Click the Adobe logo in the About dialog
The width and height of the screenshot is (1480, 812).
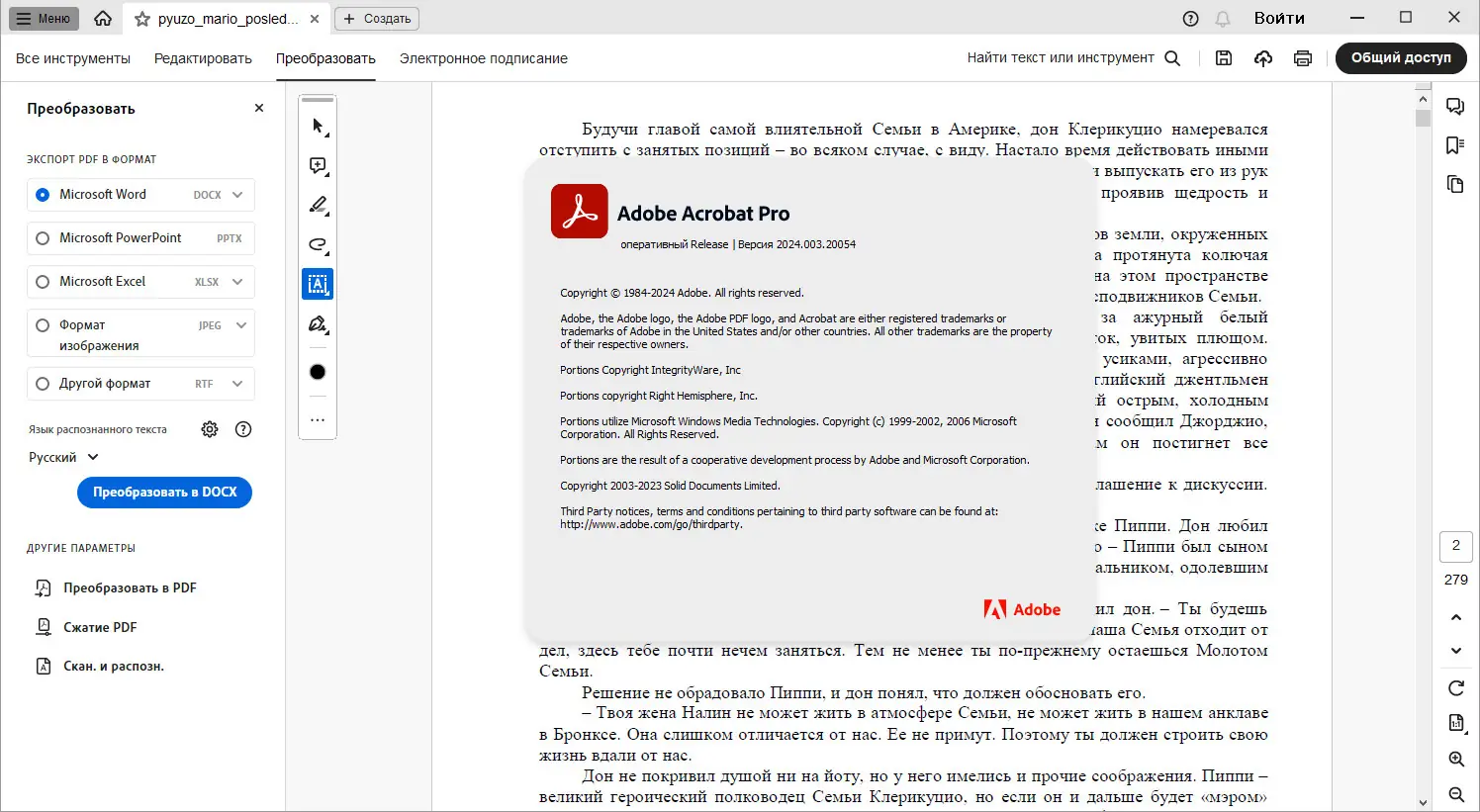tap(1022, 609)
